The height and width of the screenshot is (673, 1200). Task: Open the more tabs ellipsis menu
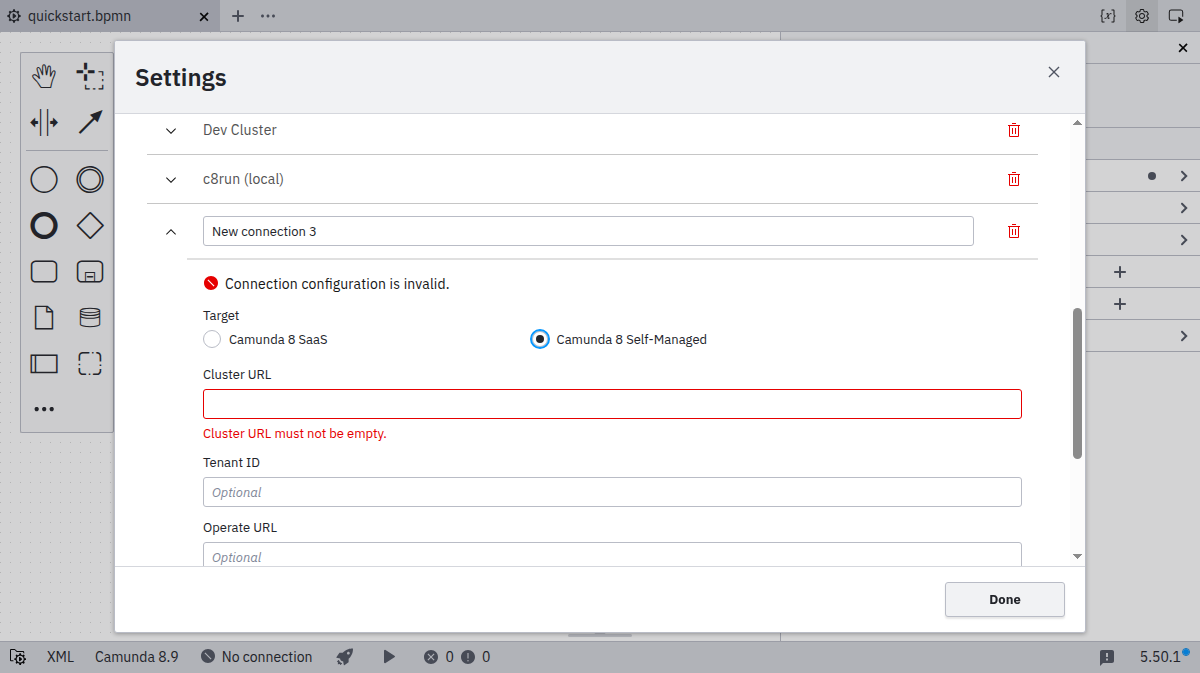(x=268, y=16)
